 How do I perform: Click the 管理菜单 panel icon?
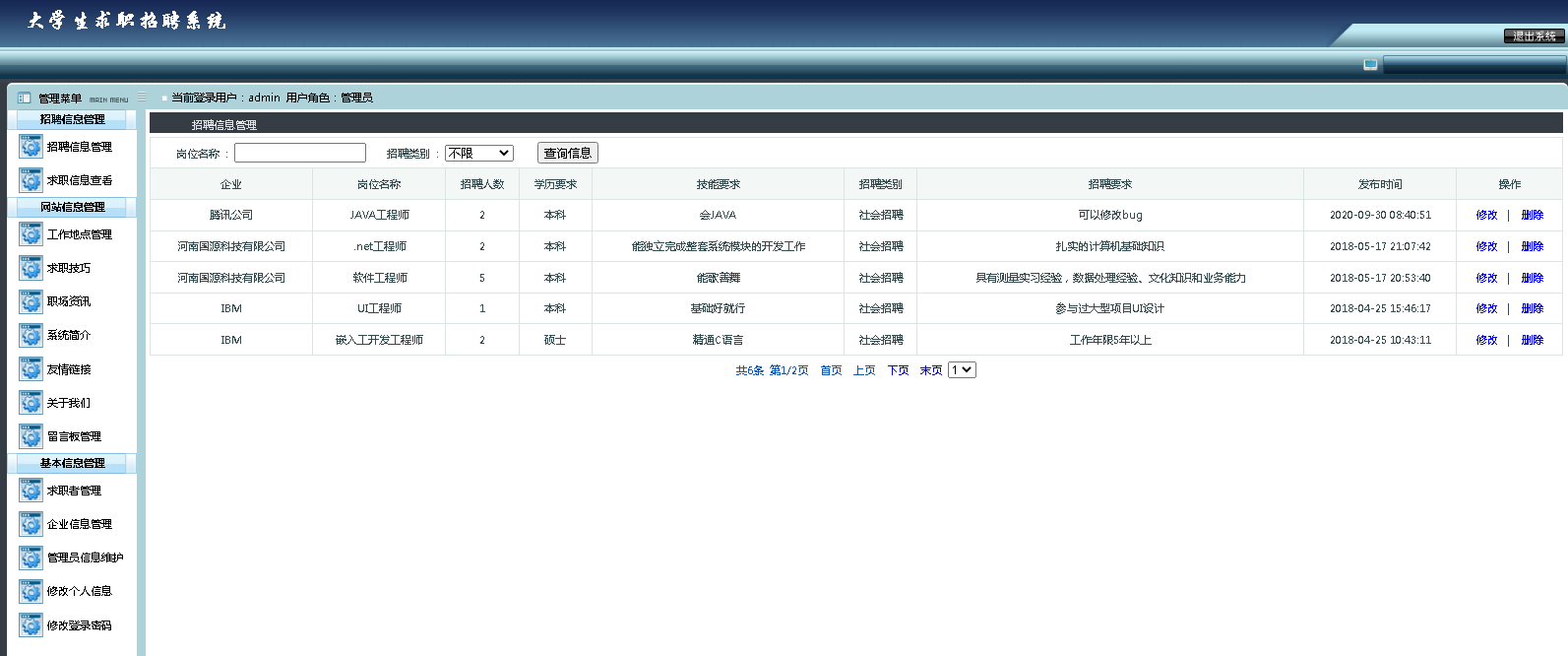coord(25,98)
